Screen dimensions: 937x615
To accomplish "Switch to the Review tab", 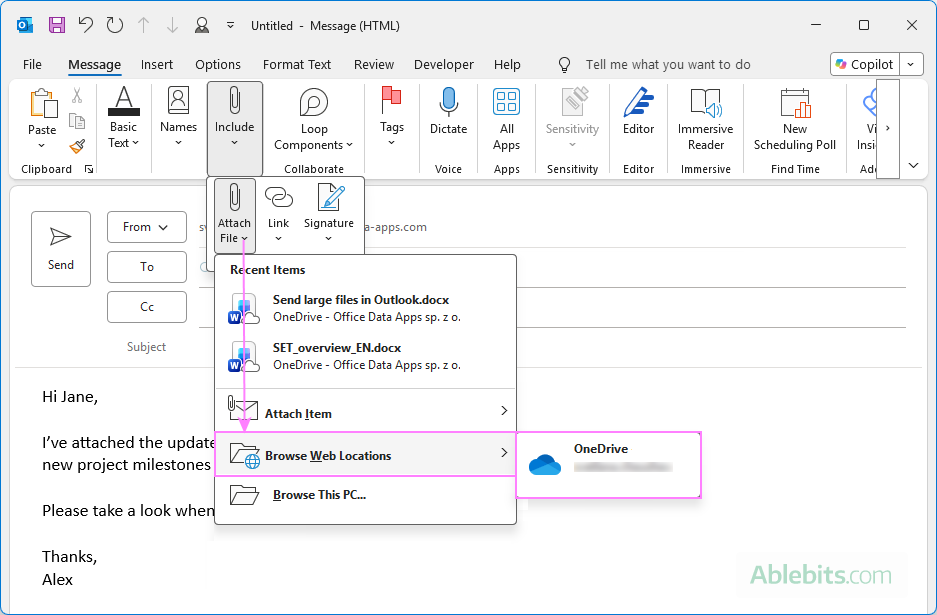I will click(373, 65).
